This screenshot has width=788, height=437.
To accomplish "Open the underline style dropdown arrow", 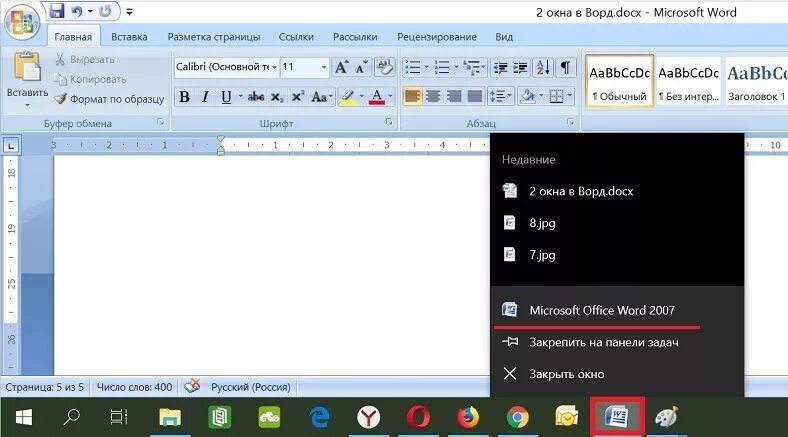I will point(240,96).
